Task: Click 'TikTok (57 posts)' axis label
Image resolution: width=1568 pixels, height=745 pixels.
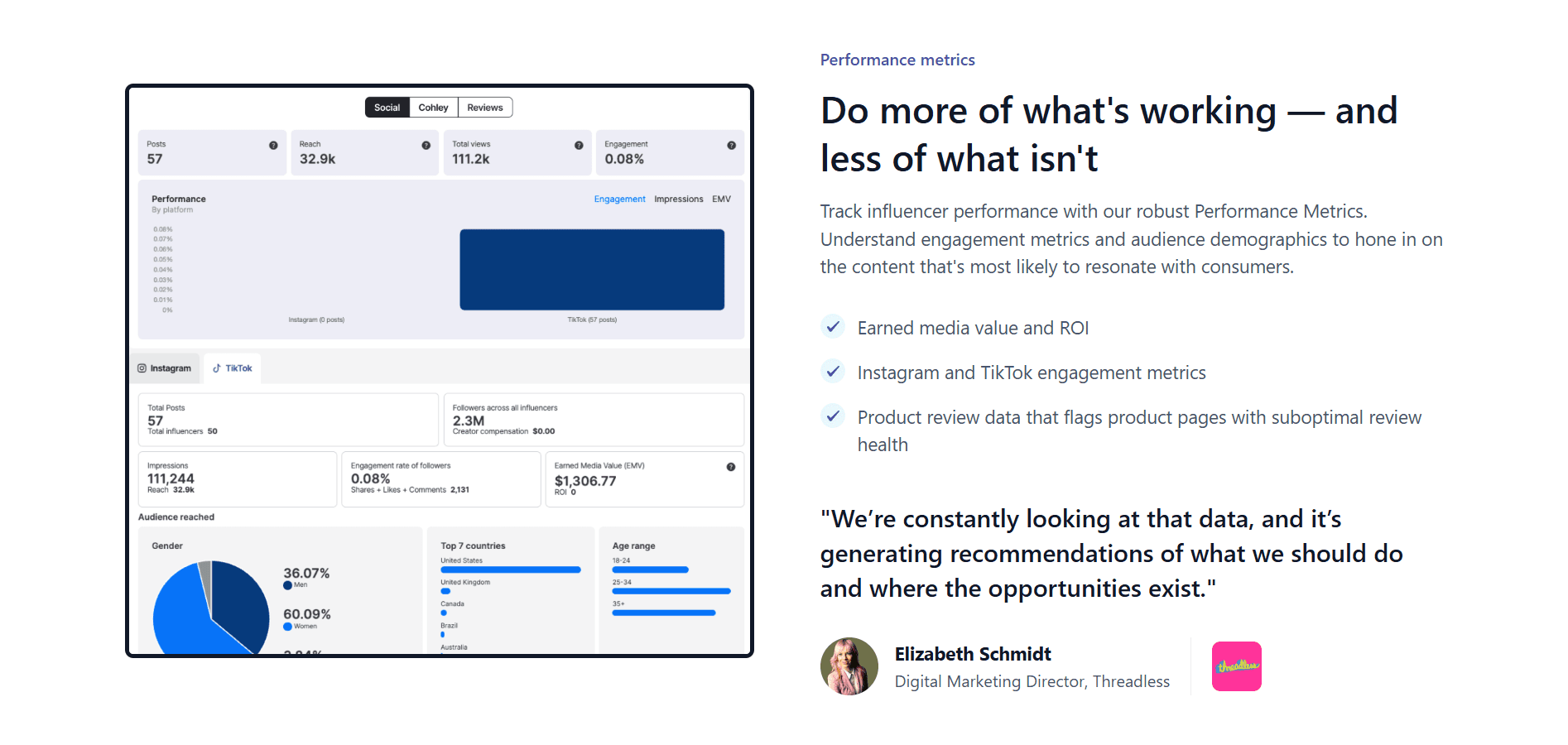Action: pyautogui.click(x=592, y=320)
